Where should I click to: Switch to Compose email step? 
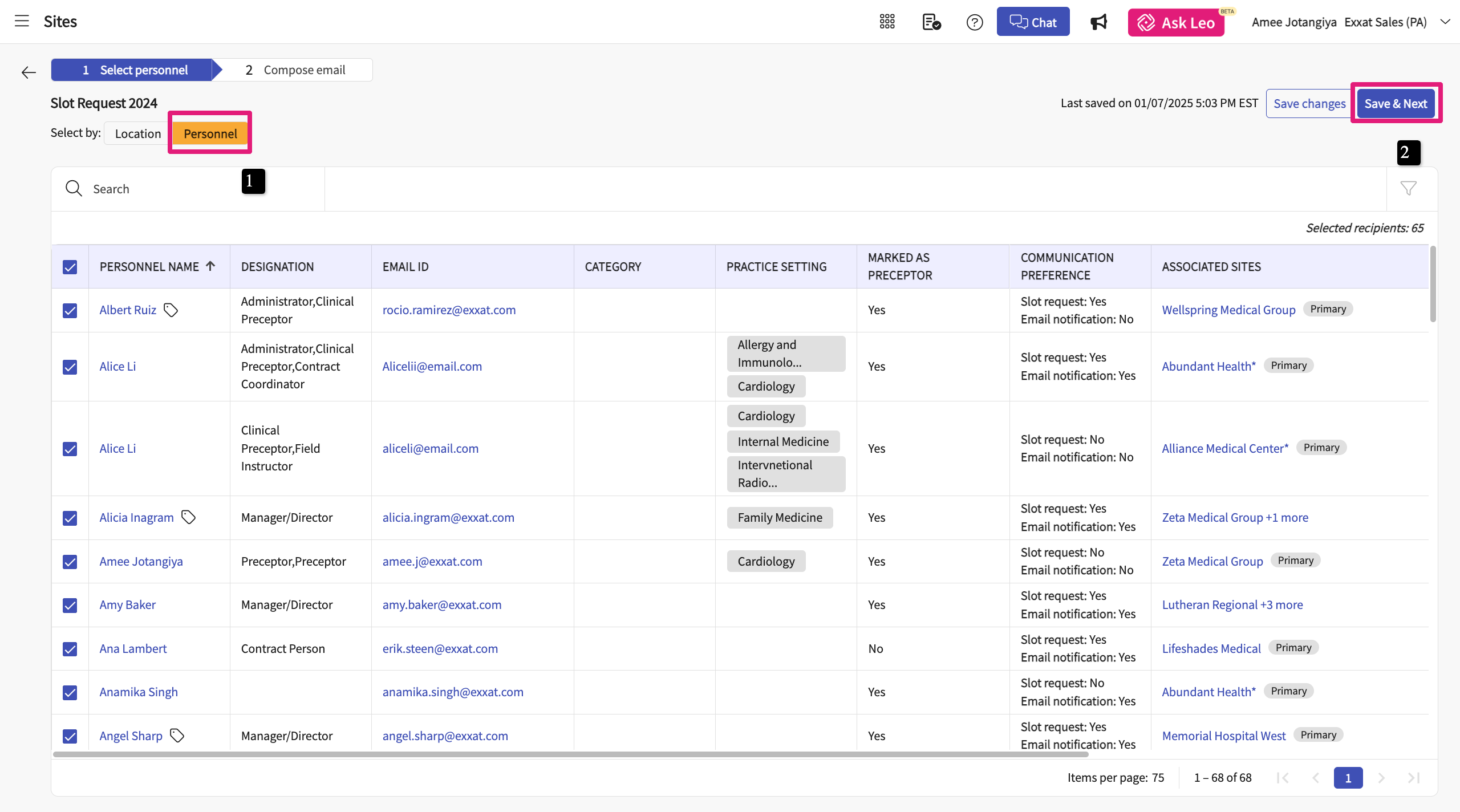(295, 70)
